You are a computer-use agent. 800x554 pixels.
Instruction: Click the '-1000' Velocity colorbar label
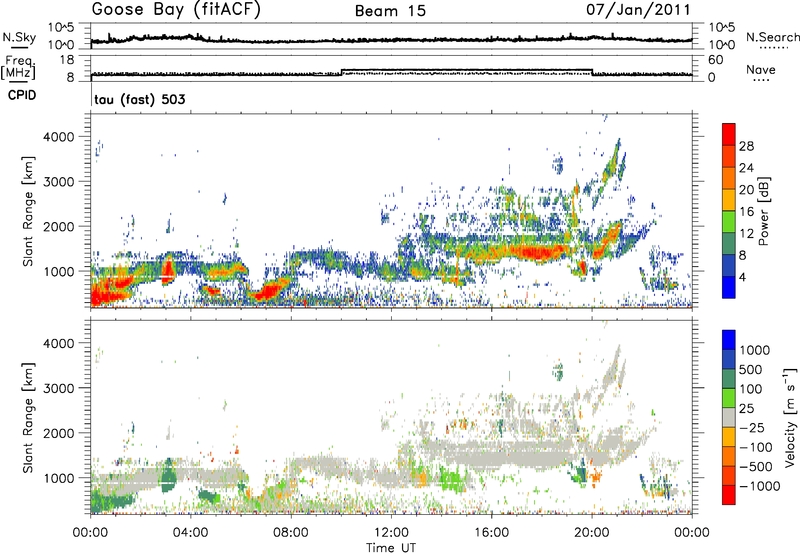click(759, 486)
